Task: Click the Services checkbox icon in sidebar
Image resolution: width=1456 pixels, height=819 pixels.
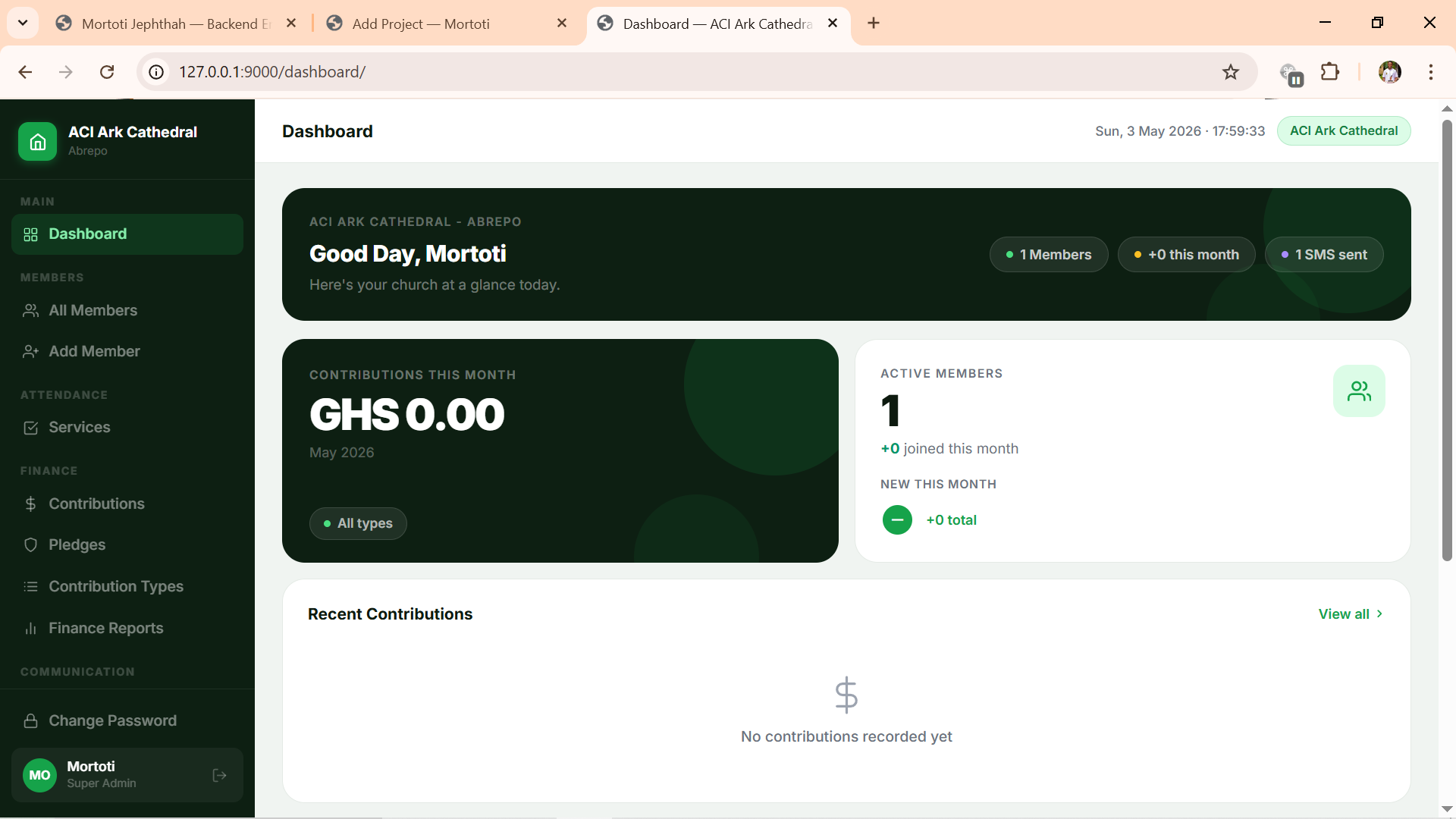Action: coord(30,428)
